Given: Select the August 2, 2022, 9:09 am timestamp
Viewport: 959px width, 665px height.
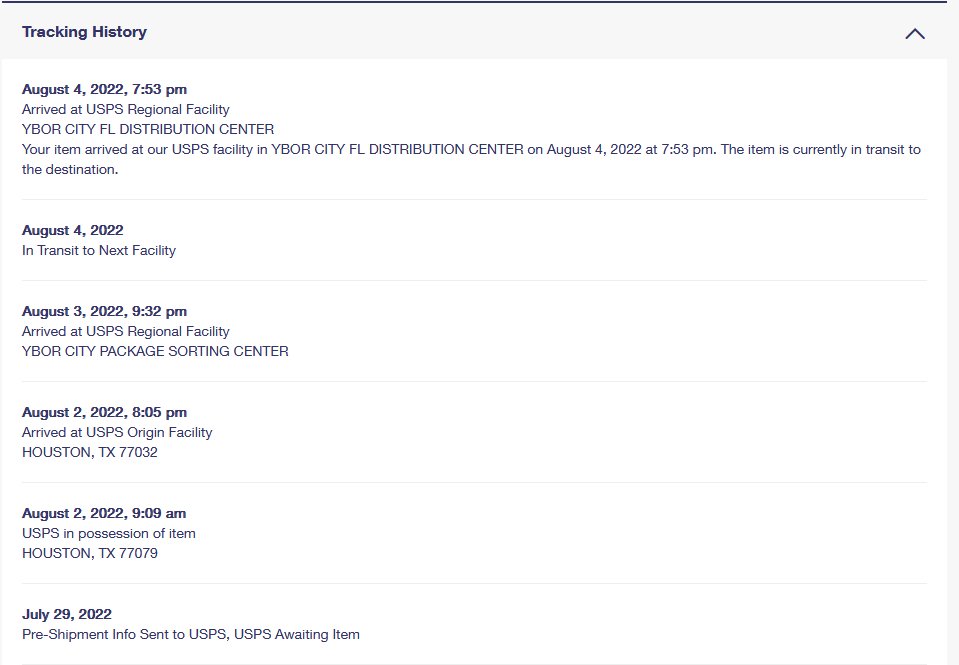Looking at the screenshot, I should pyautogui.click(x=104, y=513).
